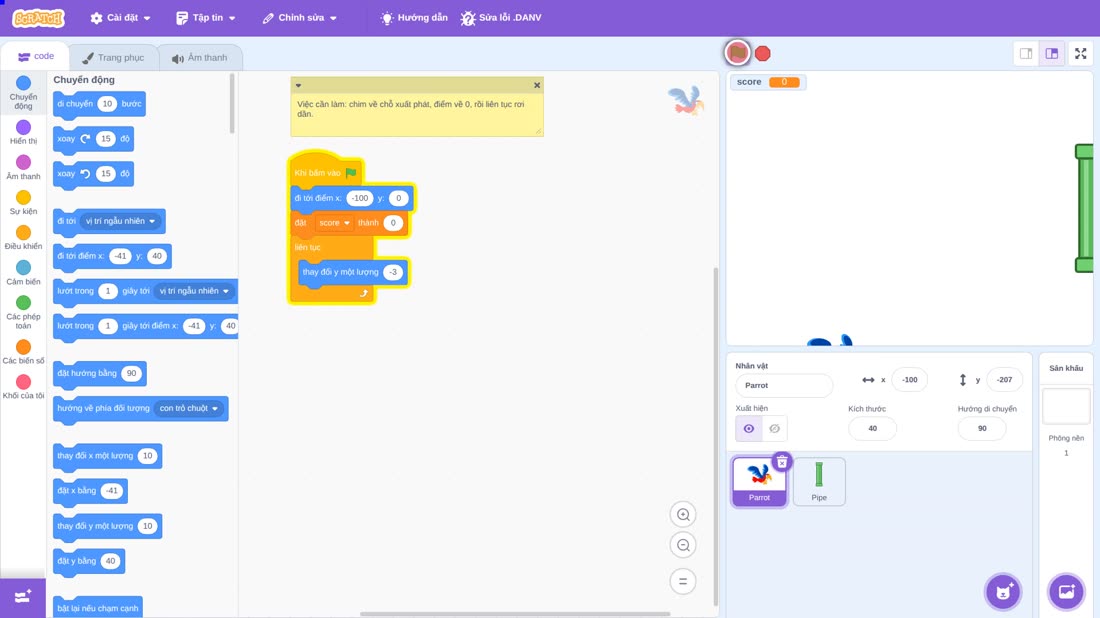Select the Chuyển động block category

[23, 93]
